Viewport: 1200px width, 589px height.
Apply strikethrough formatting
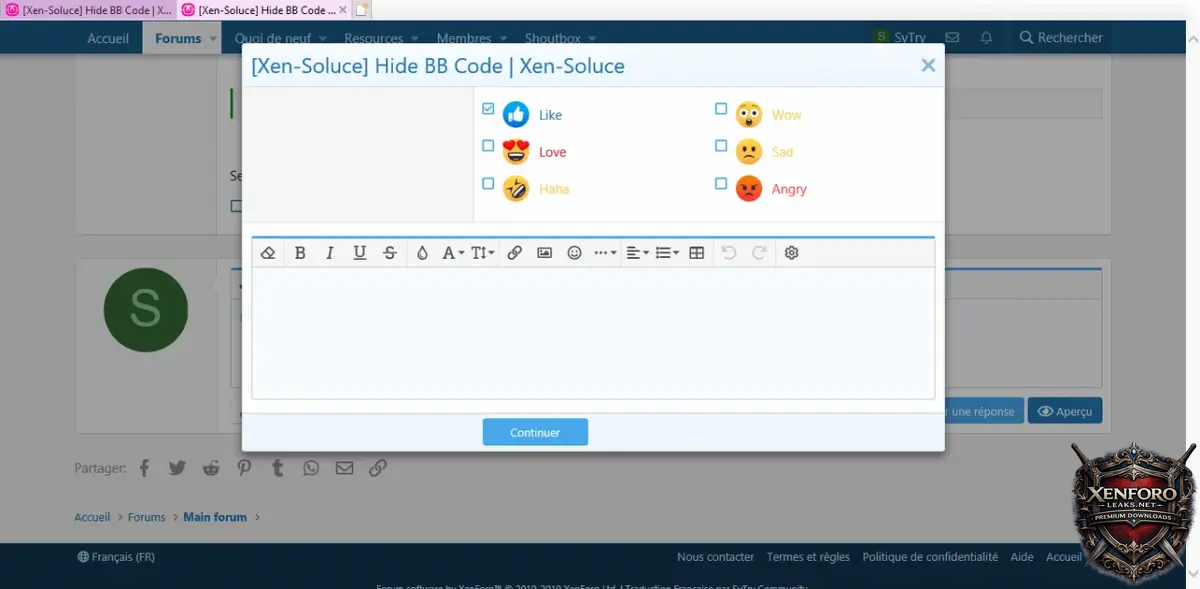tap(390, 253)
